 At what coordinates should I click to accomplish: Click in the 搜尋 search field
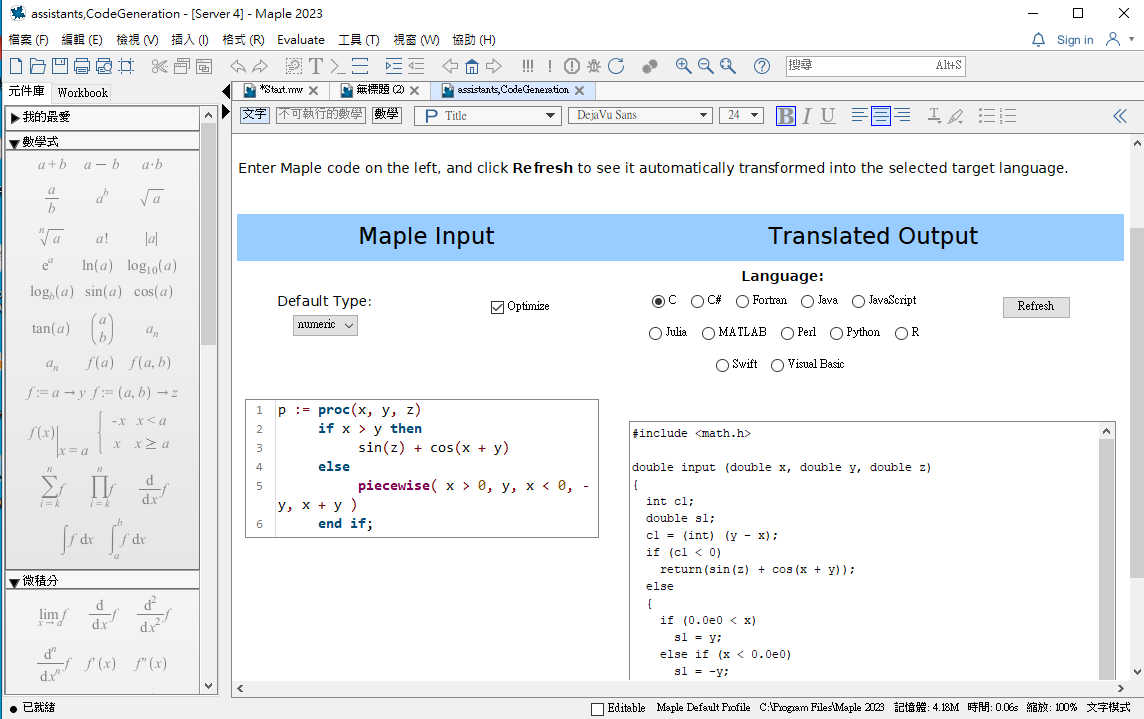pyautogui.click(x=860, y=66)
